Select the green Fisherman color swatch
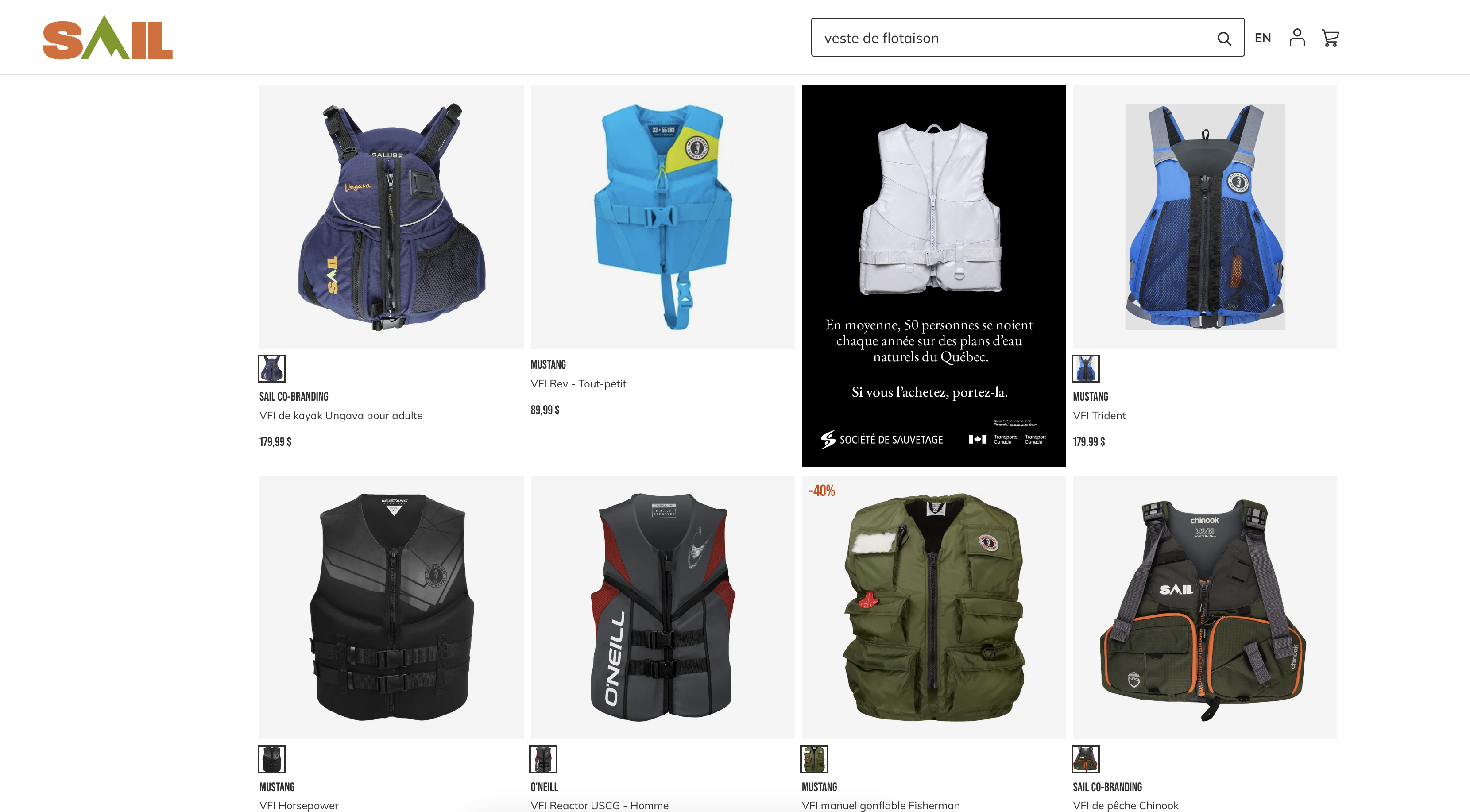 [814, 759]
